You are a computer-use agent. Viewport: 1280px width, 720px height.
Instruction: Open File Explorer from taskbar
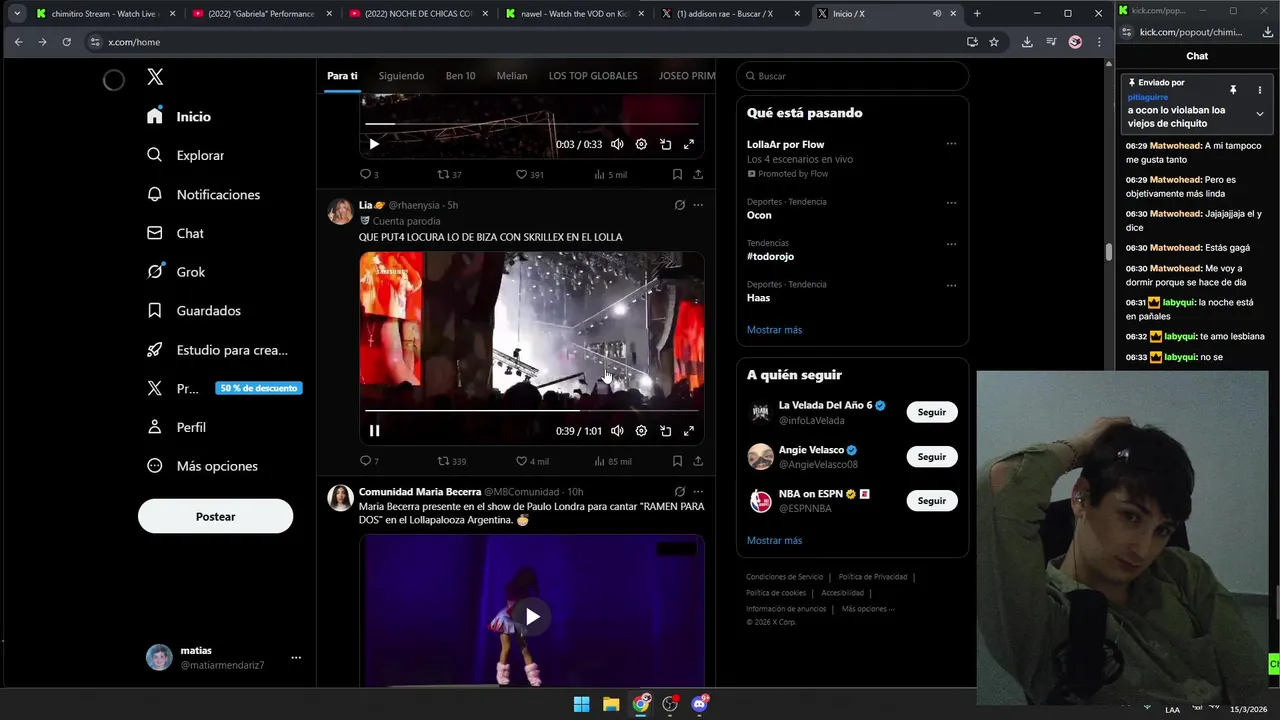click(611, 704)
